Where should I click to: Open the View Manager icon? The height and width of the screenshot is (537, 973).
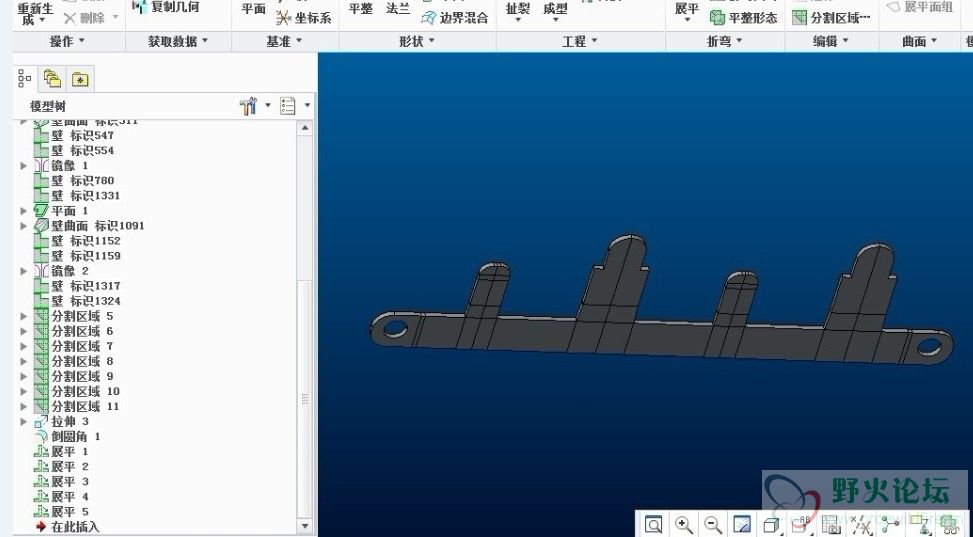[831, 525]
